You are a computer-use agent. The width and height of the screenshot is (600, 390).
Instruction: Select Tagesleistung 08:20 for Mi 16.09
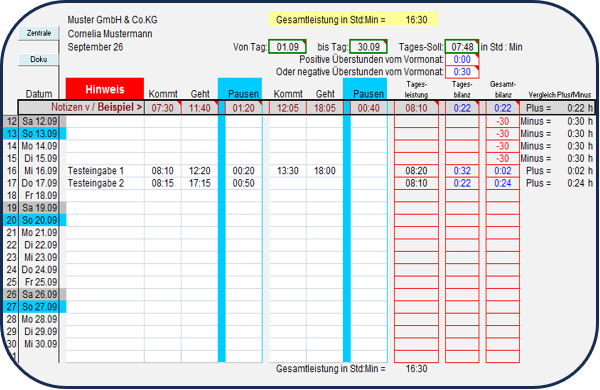(x=416, y=171)
